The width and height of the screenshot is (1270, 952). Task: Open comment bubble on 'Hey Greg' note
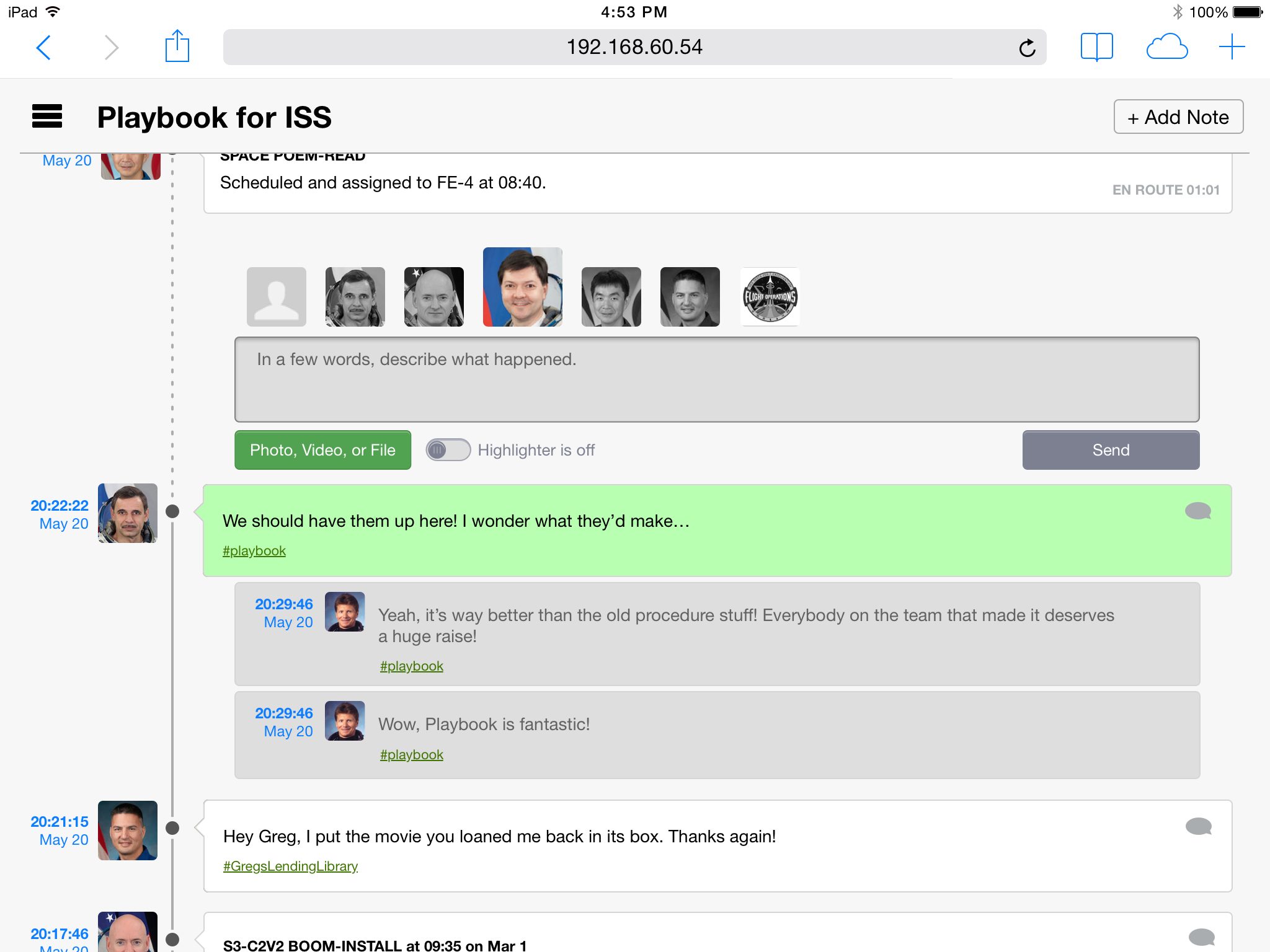1198,826
